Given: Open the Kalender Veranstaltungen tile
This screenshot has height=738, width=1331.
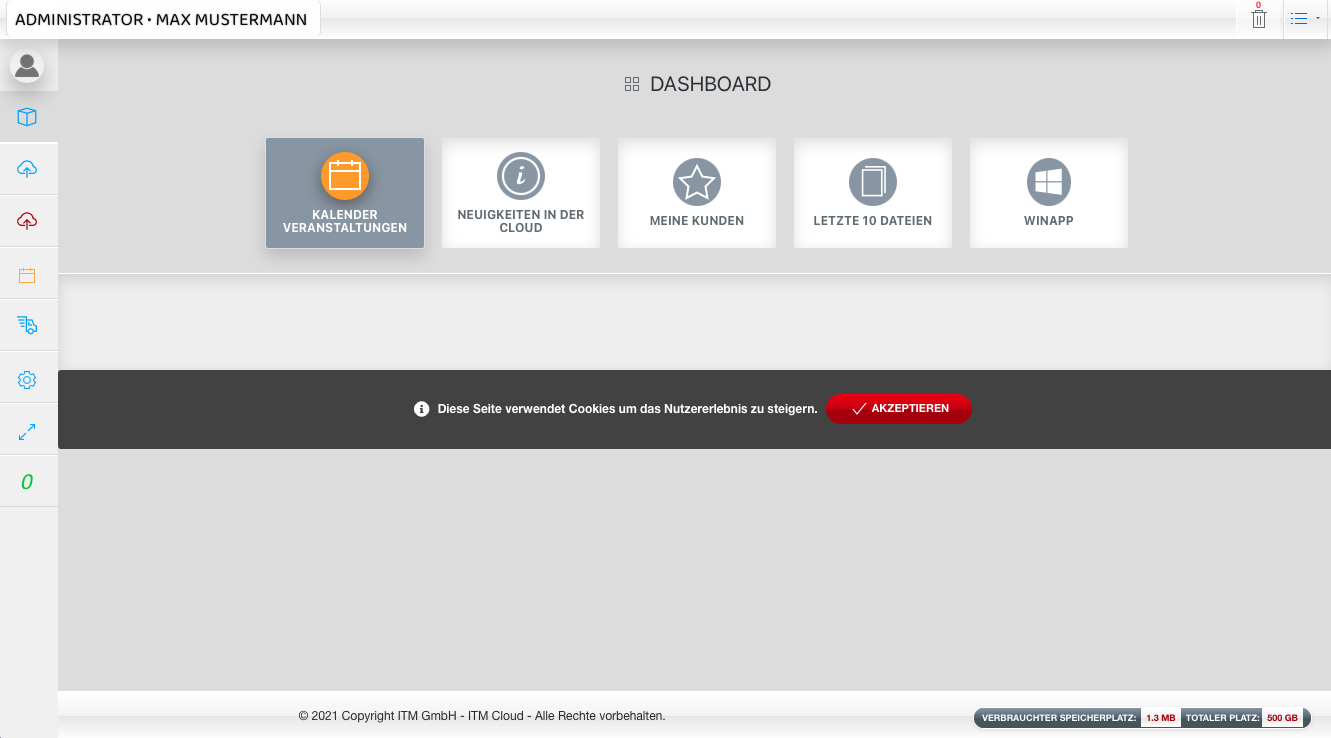Looking at the screenshot, I should [345, 193].
